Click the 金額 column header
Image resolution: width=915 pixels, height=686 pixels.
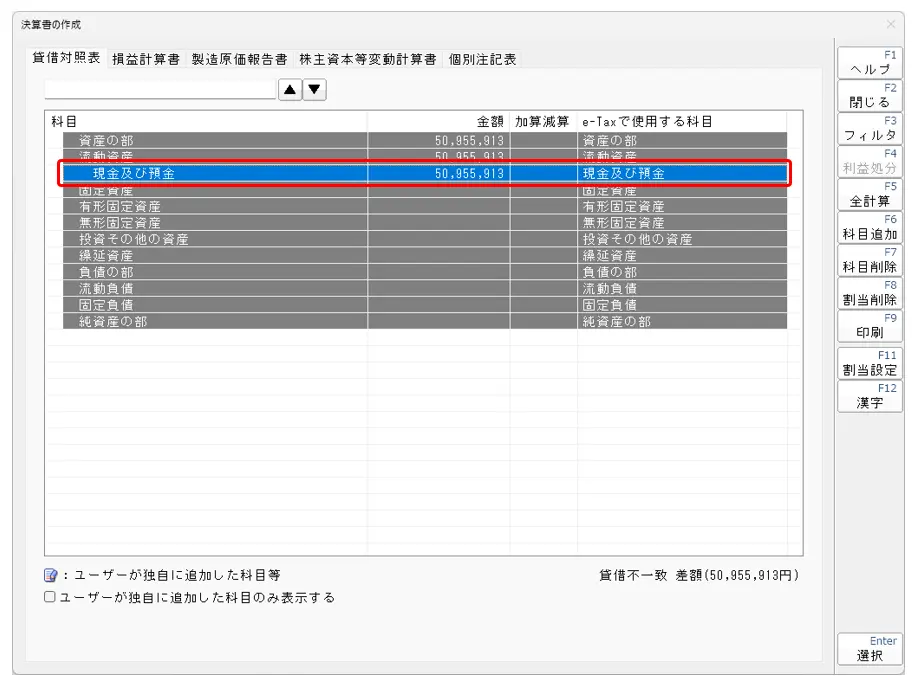coord(439,121)
